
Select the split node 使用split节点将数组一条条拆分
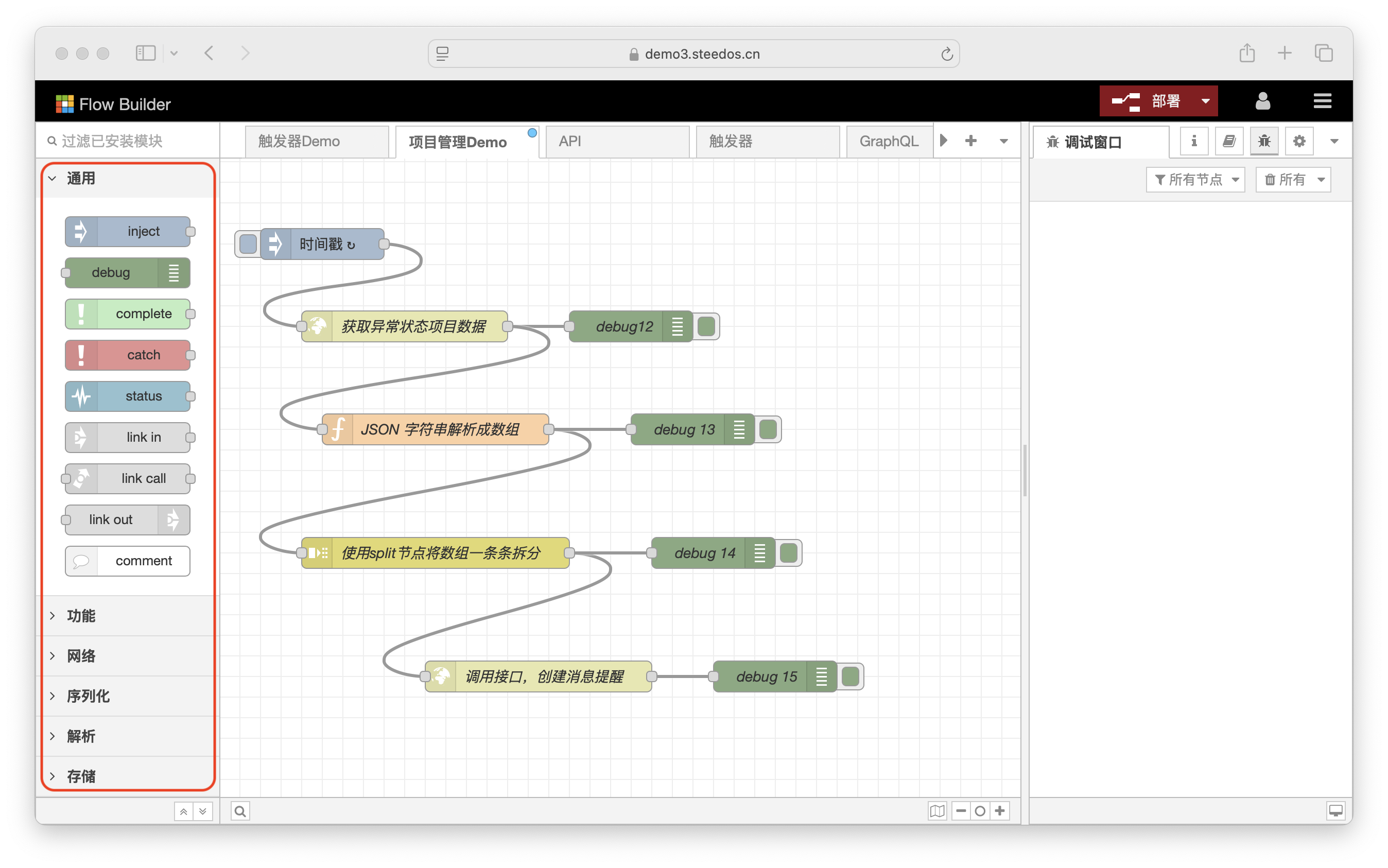436,553
